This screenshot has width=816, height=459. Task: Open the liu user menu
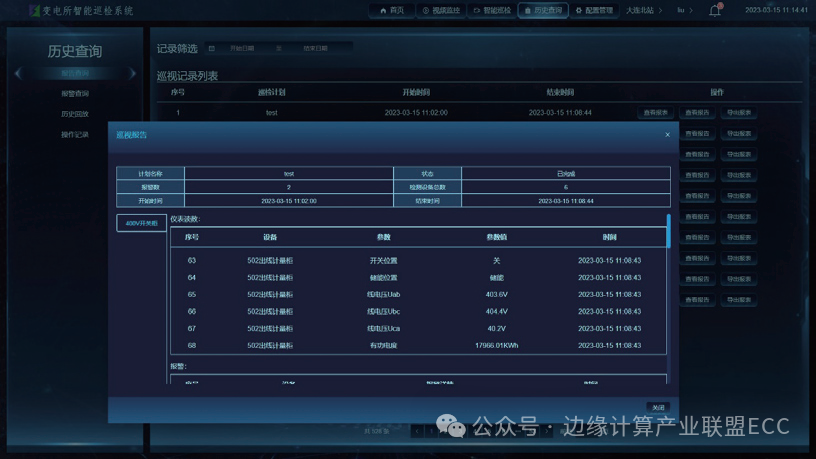tap(685, 10)
